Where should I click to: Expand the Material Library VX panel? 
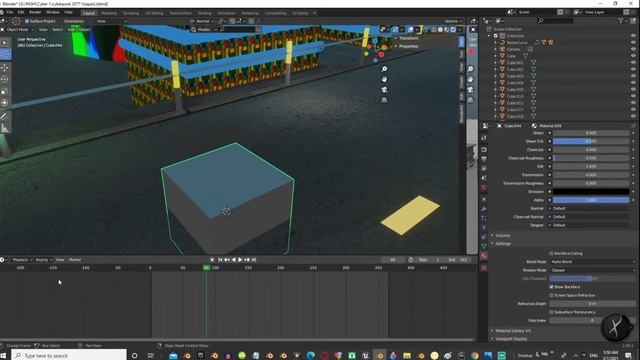[513, 331]
